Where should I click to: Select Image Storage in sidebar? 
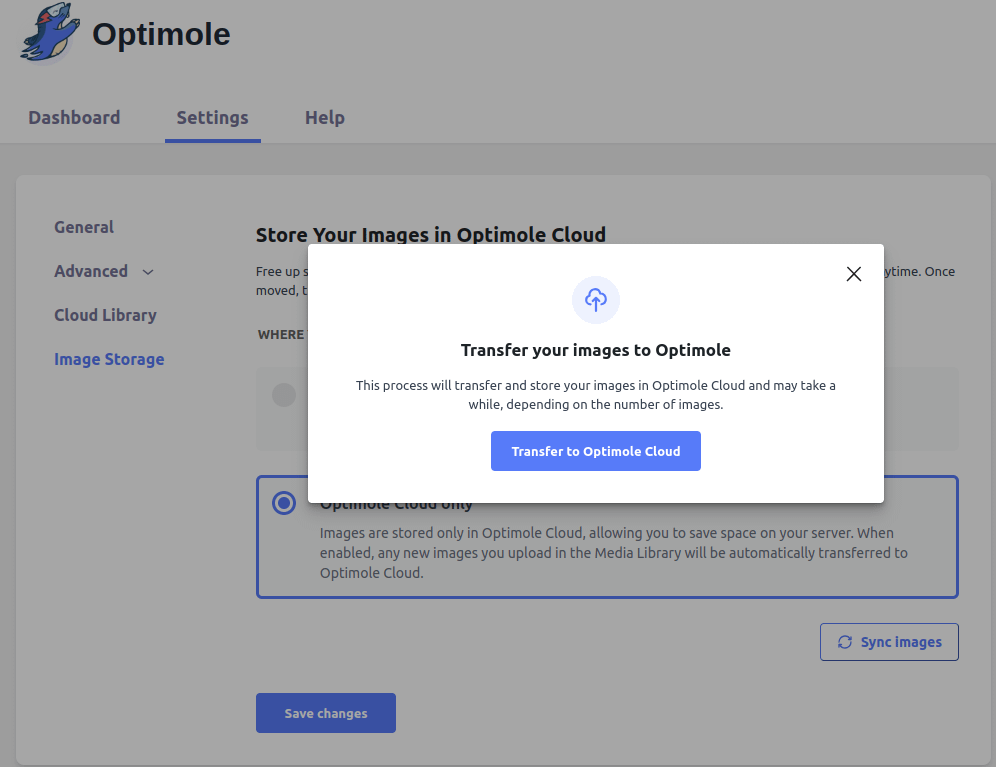tap(109, 359)
